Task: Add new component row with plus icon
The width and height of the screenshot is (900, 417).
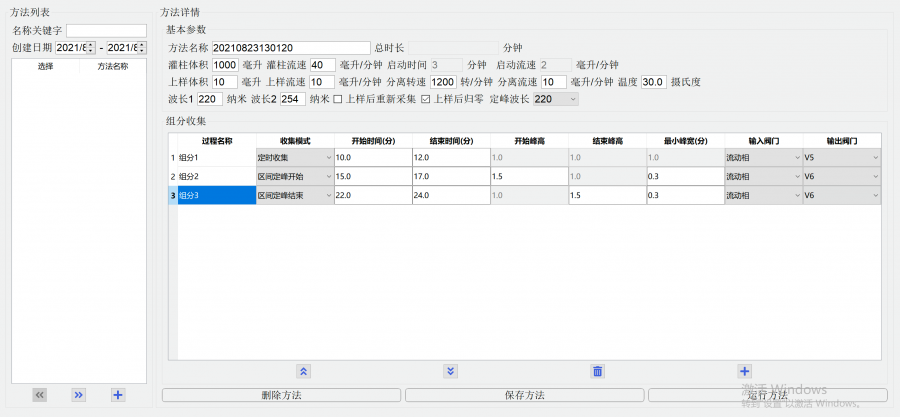Action: pos(744,371)
